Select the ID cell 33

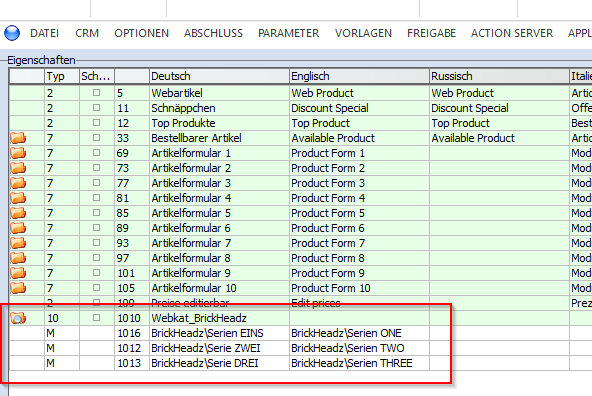132,138
